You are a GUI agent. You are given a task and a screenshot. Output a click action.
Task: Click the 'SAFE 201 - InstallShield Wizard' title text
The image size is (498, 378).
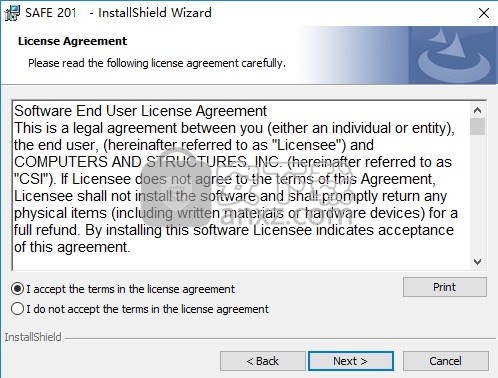[x=118, y=13]
